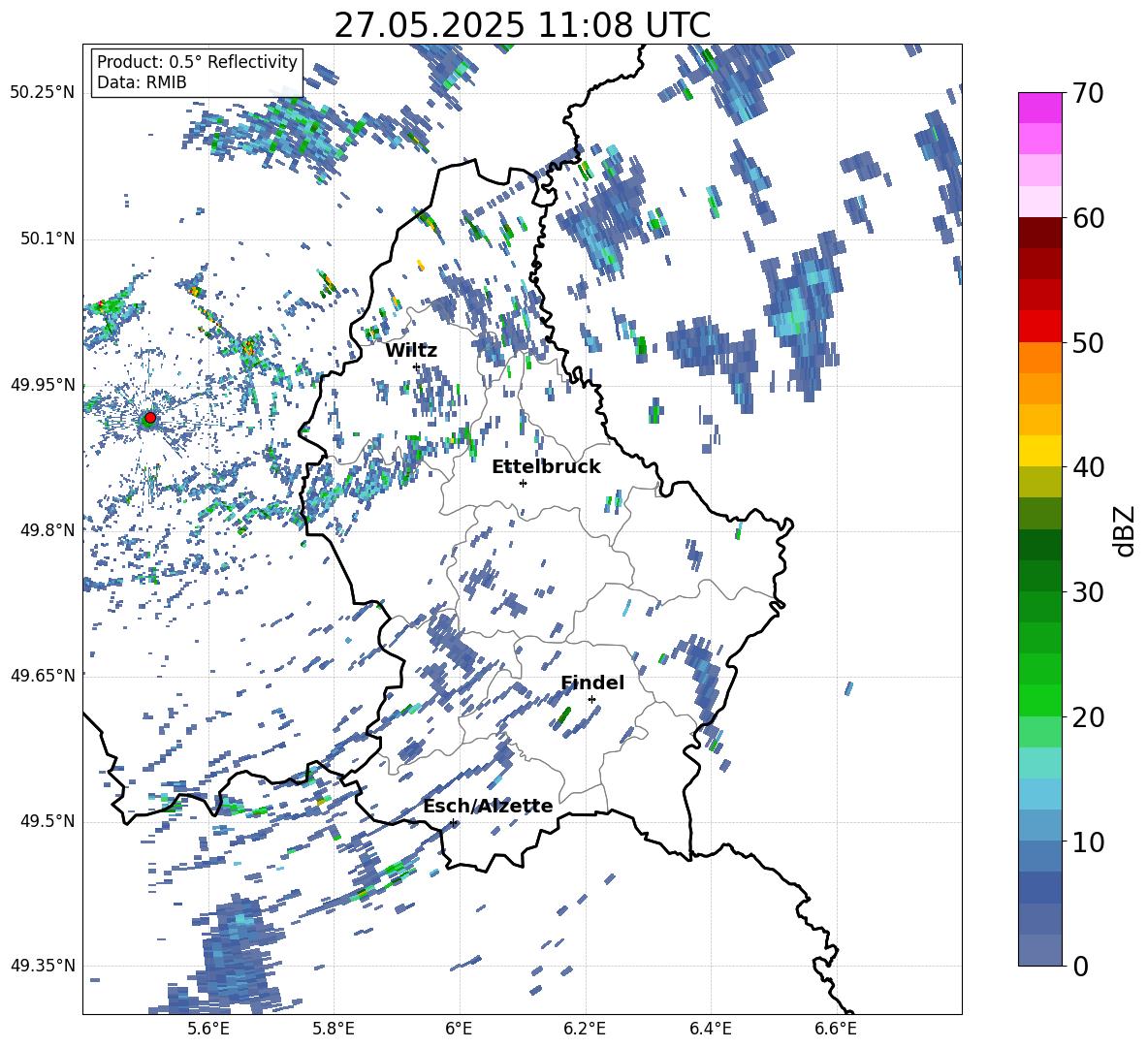The height and width of the screenshot is (1048, 1148).
Task: Click the cross marker below Esch/Alzette
Action: pyautogui.click(x=454, y=822)
